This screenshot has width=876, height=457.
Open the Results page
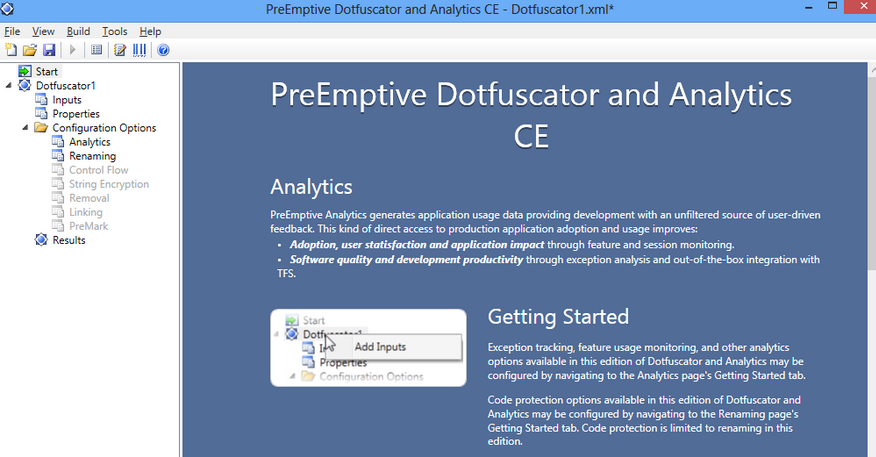click(x=69, y=240)
